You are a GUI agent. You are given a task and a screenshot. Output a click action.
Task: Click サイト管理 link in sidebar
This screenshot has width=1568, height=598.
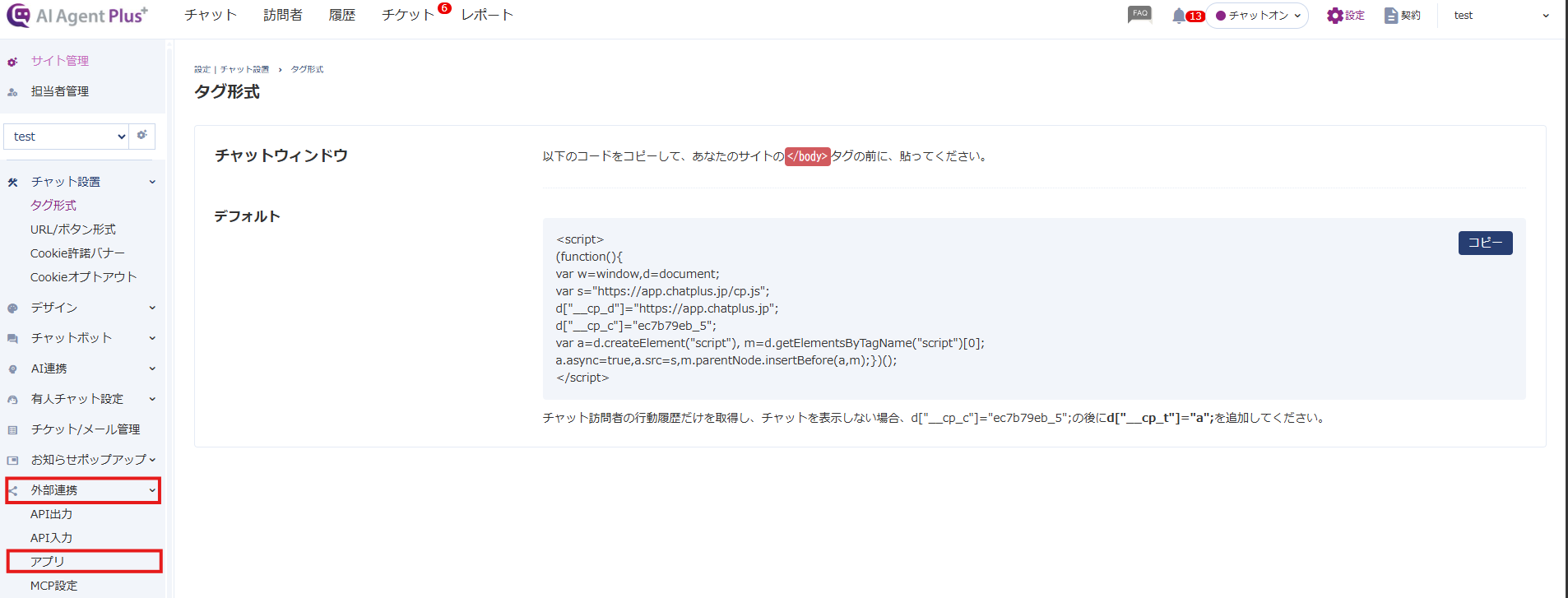pyautogui.click(x=60, y=61)
